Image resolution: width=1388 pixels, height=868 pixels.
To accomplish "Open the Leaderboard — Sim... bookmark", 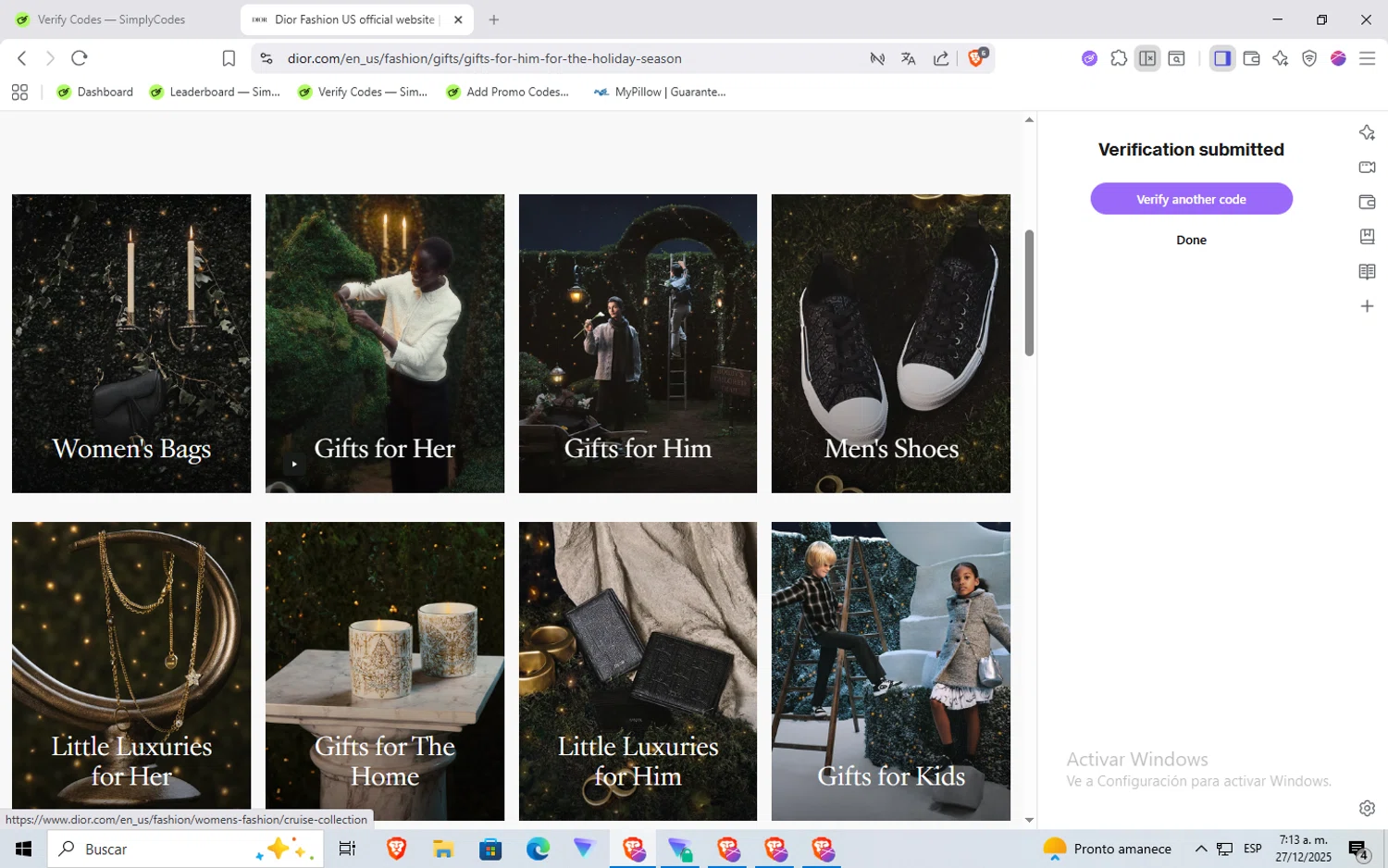I will coord(215,92).
